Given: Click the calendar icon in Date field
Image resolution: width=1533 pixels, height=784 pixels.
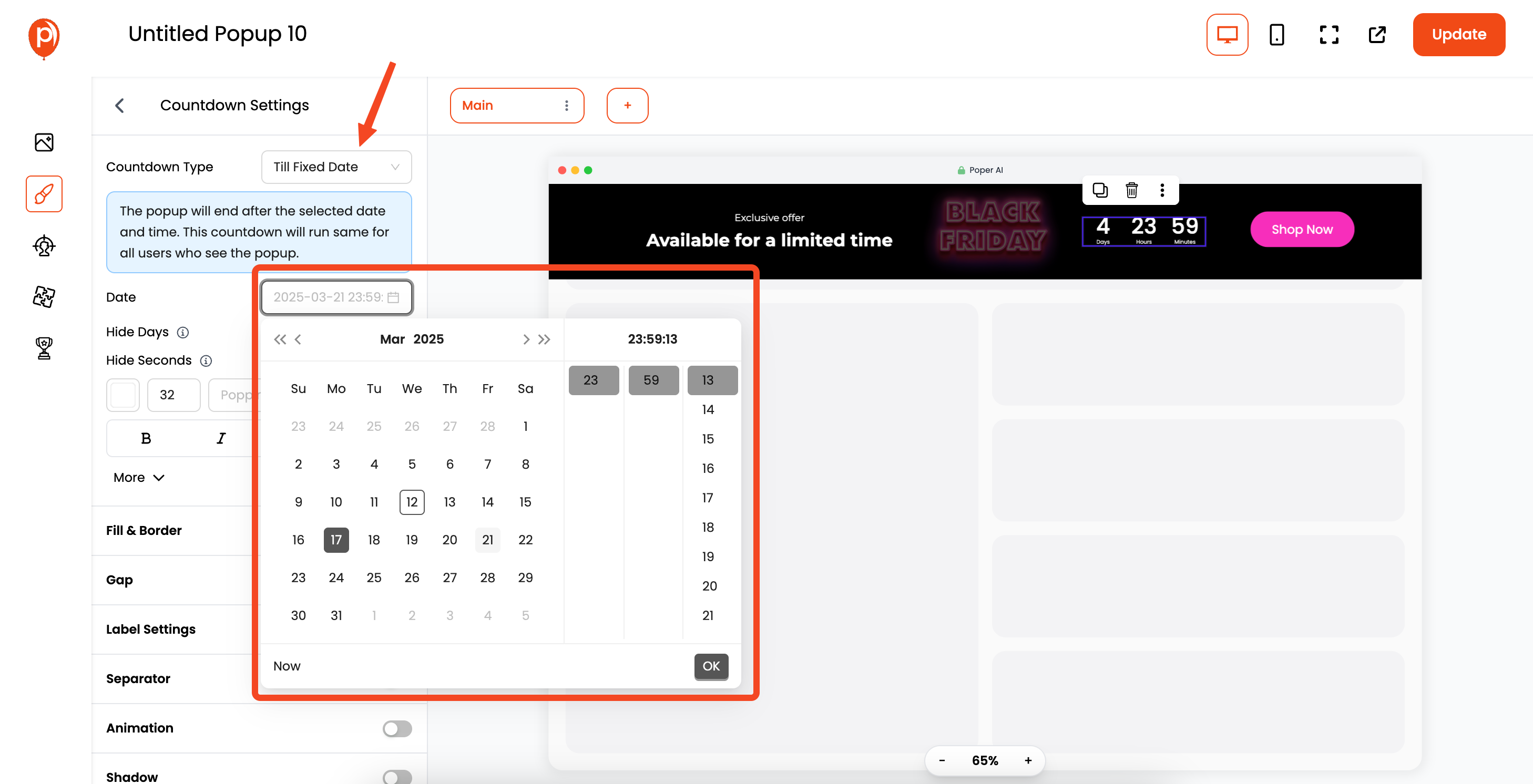Looking at the screenshot, I should [393, 297].
